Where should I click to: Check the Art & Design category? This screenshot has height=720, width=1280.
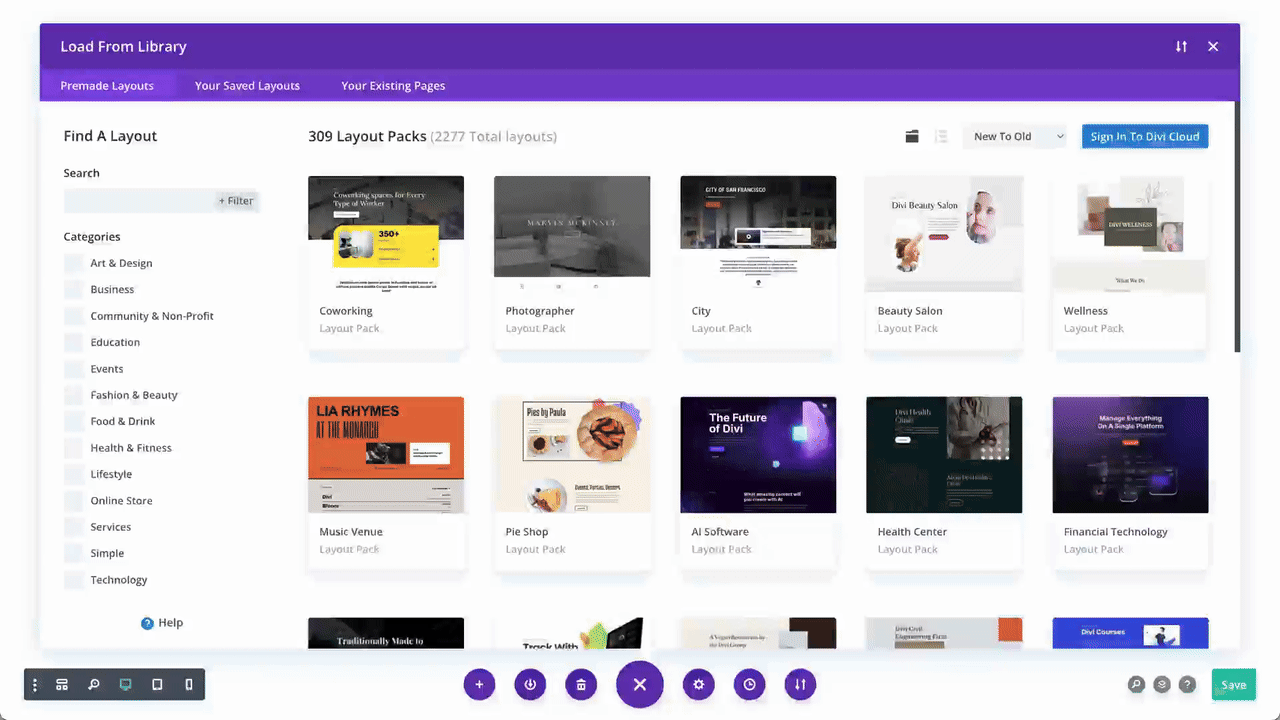point(74,263)
